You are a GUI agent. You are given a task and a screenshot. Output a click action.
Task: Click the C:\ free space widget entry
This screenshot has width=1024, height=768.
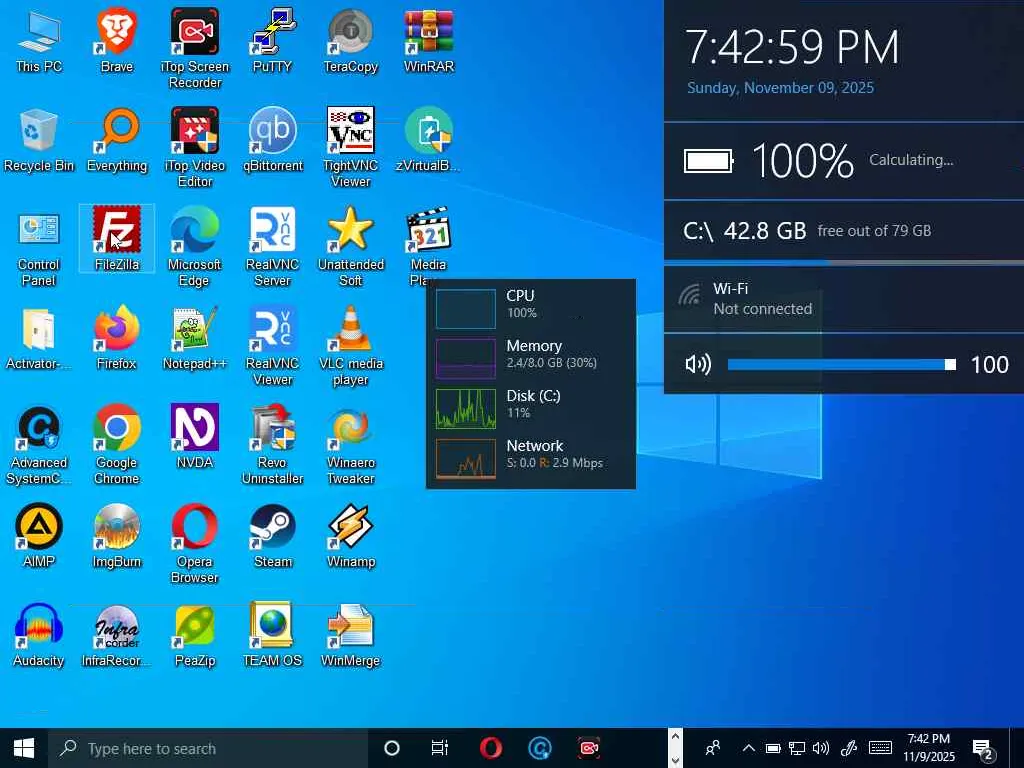pyautogui.click(x=844, y=231)
